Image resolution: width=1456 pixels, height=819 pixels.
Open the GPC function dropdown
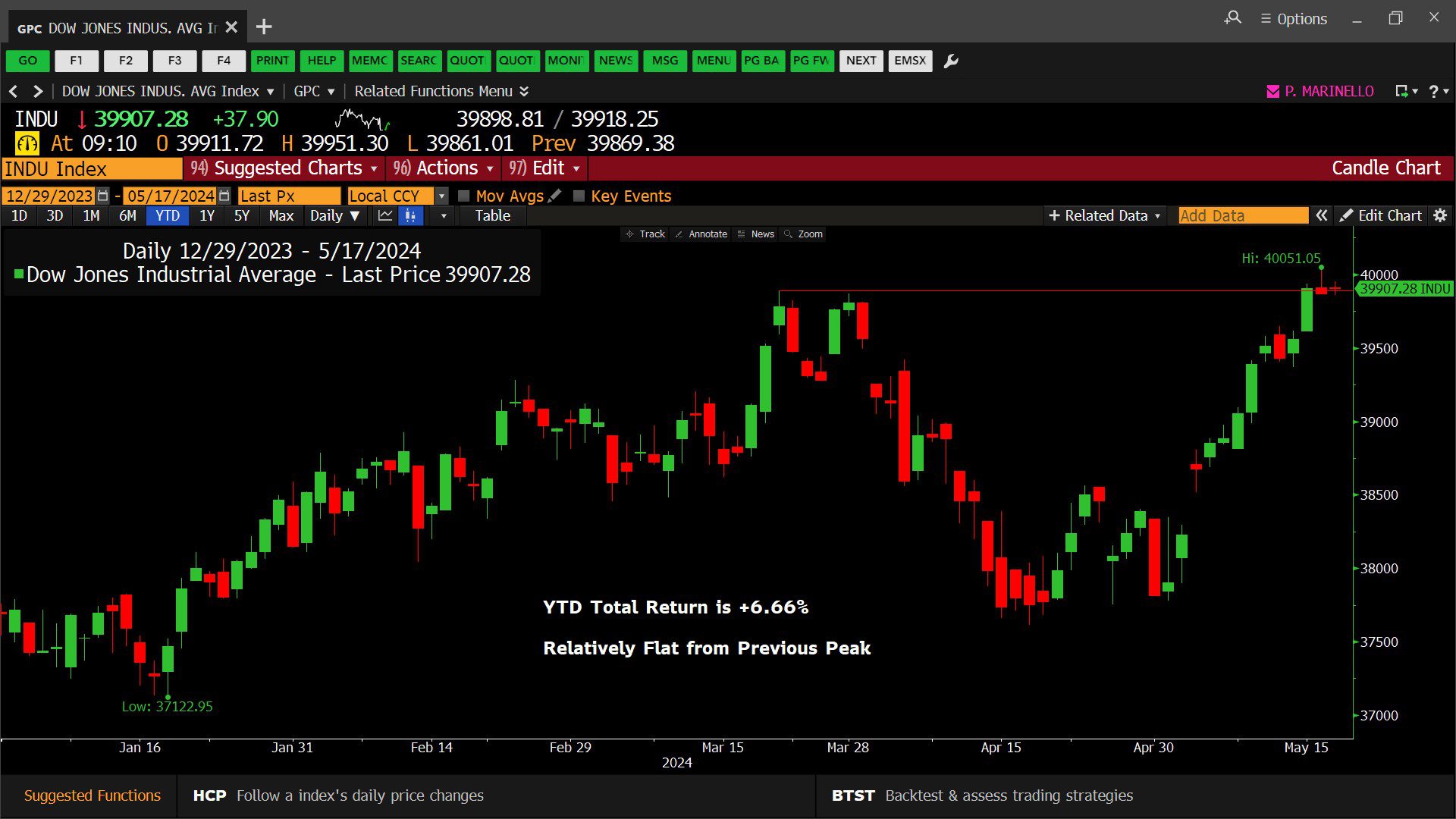[x=314, y=91]
